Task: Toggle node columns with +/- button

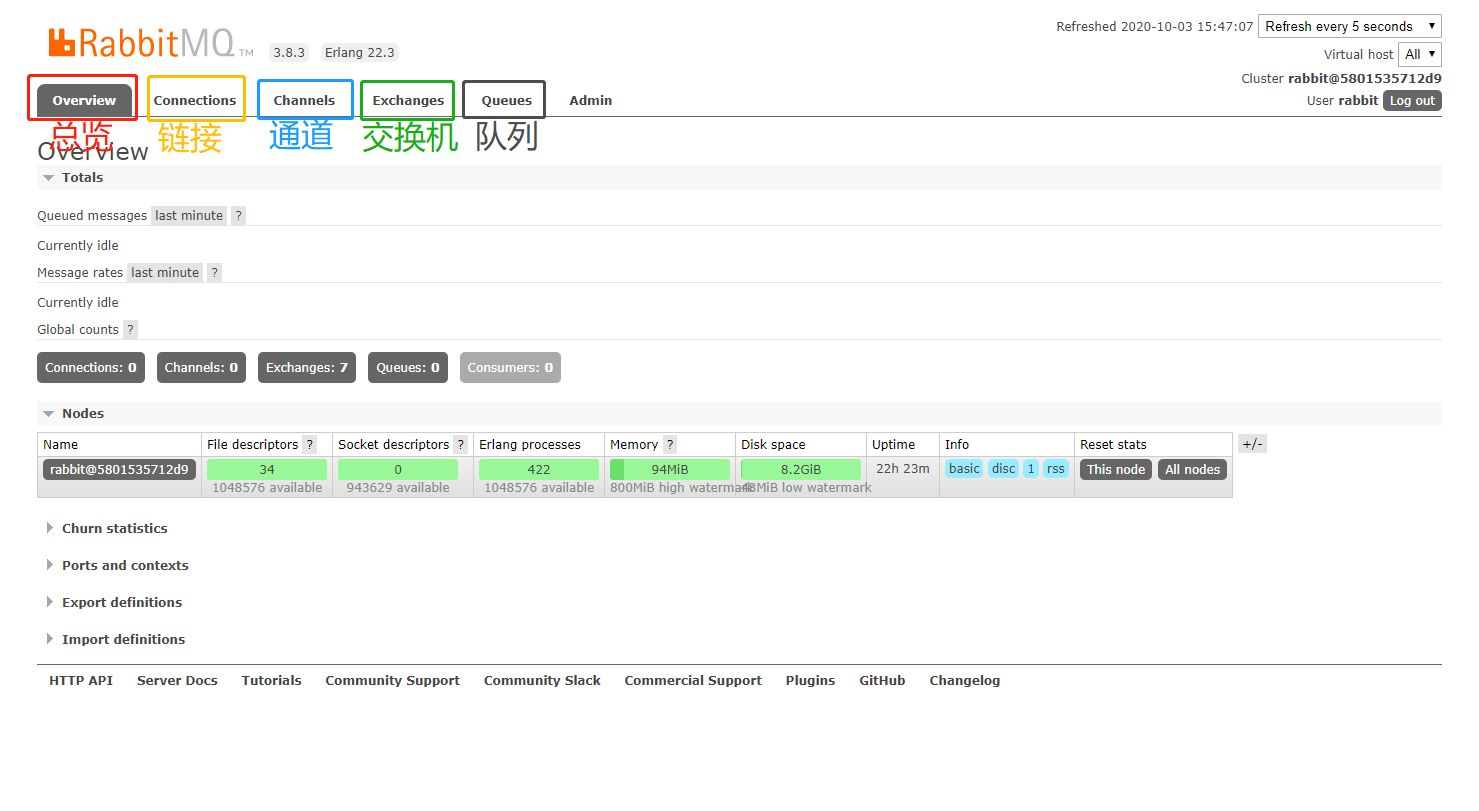Action: (x=1252, y=445)
